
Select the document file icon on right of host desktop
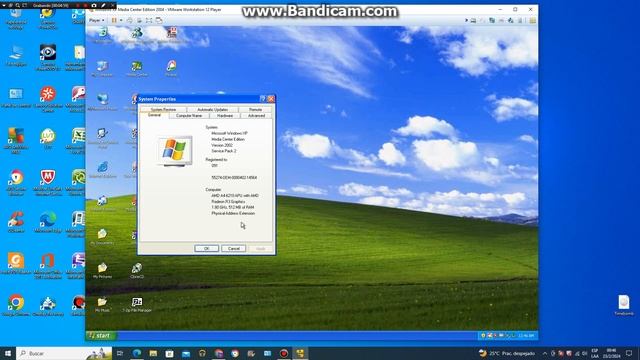(624, 305)
